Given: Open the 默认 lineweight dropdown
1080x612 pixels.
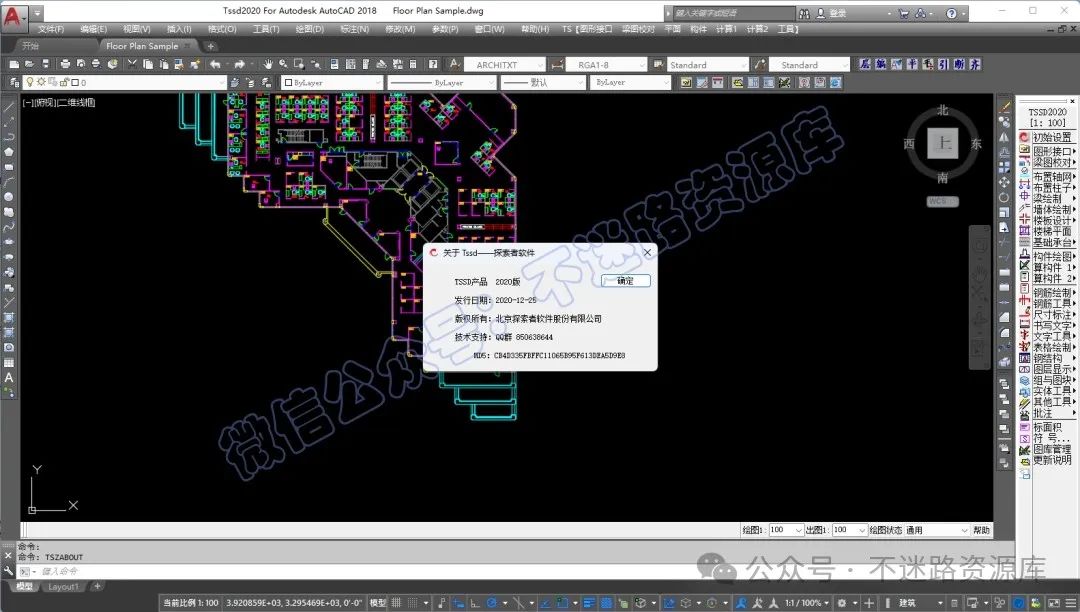Looking at the screenshot, I should click(x=579, y=82).
